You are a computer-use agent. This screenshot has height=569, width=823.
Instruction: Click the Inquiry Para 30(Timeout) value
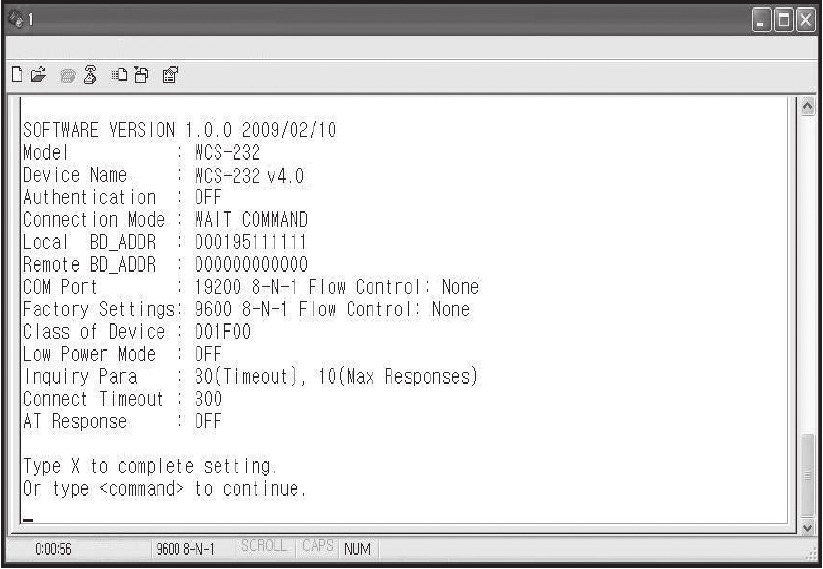[x=336, y=377]
